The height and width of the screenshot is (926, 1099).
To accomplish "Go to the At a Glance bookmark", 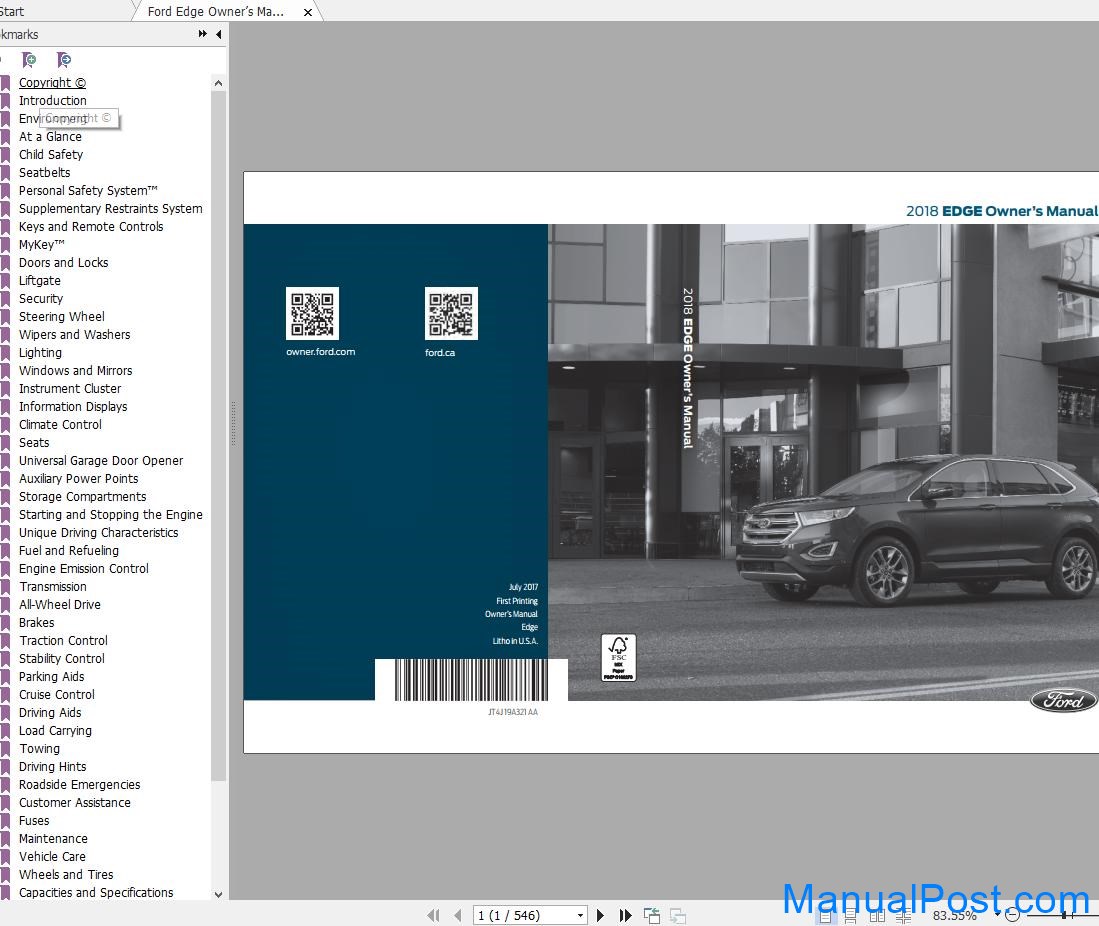I will pos(50,137).
